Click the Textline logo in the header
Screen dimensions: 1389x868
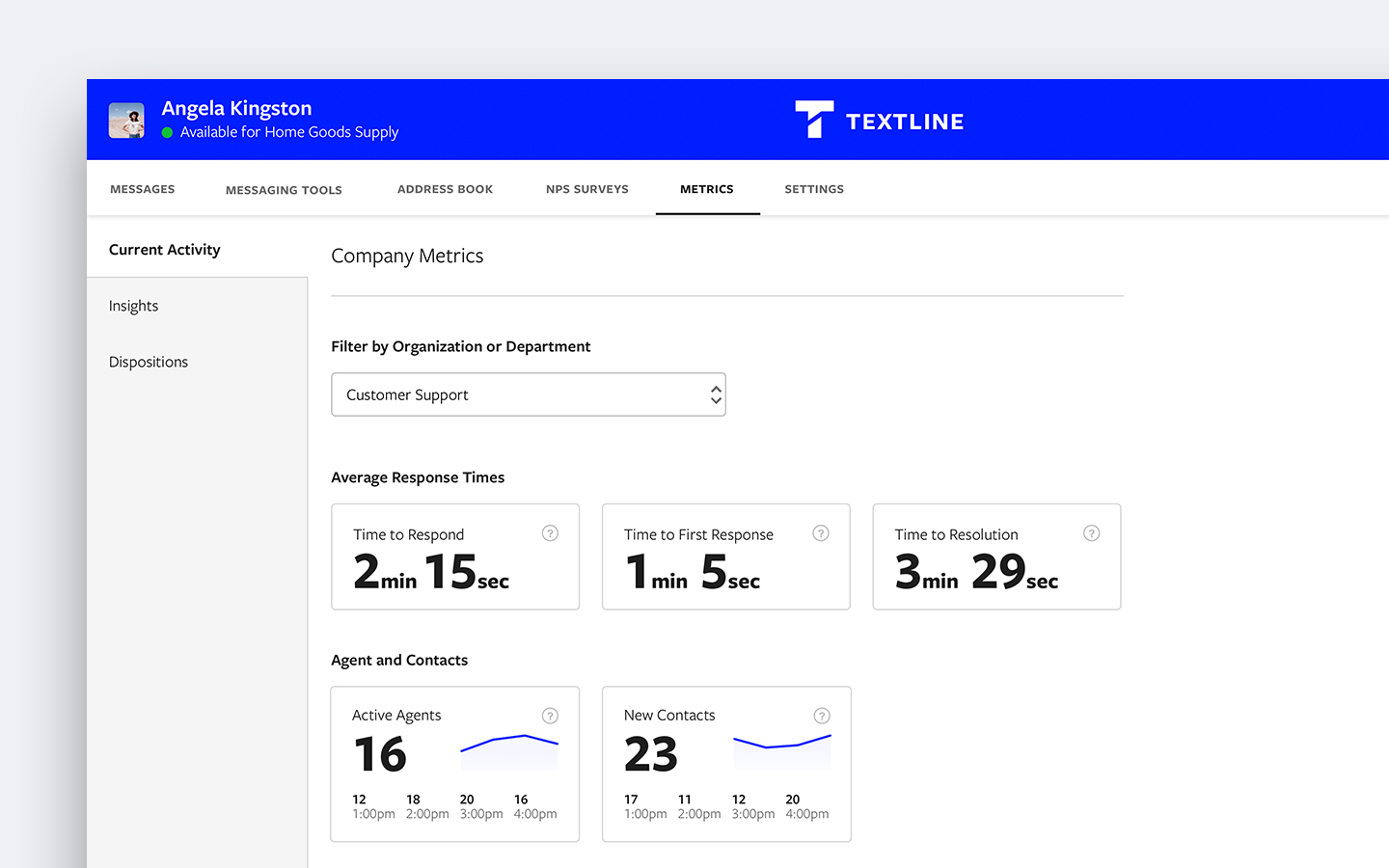coord(879,119)
